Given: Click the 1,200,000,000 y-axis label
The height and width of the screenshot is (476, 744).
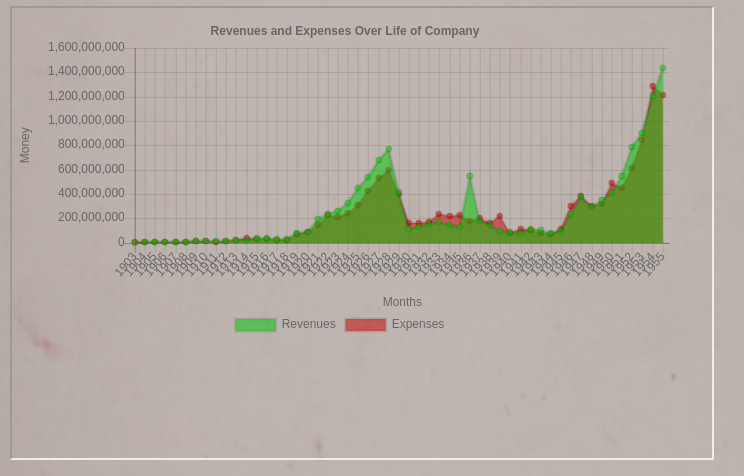Looking at the screenshot, I should (86, 96).
